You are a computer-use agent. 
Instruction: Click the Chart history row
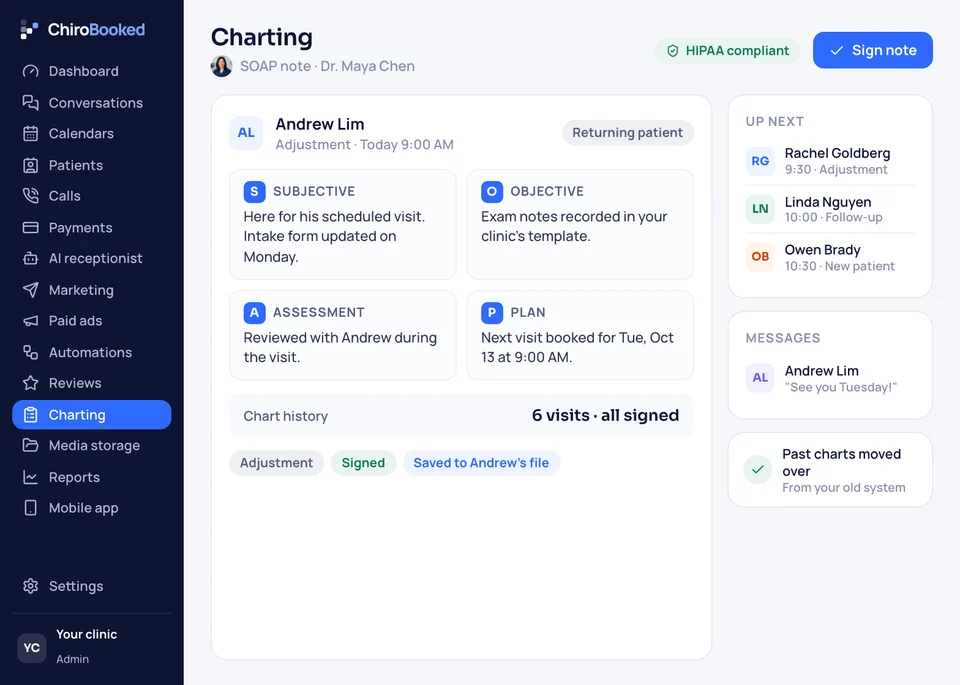pos(462,416)
